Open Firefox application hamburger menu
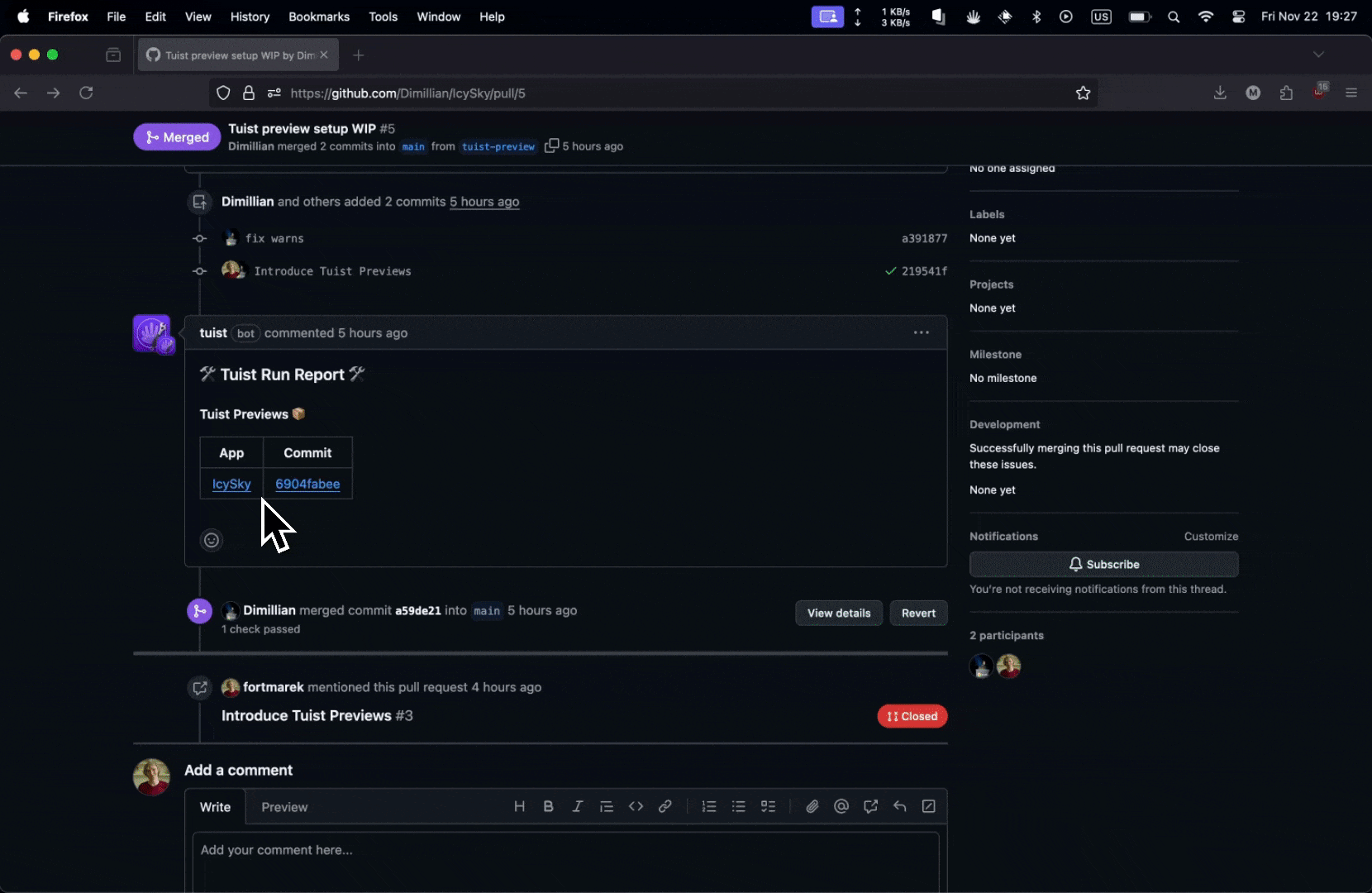Image resolution: width=1372 pixels, height=893 pixels. (x=1351, y=93)
